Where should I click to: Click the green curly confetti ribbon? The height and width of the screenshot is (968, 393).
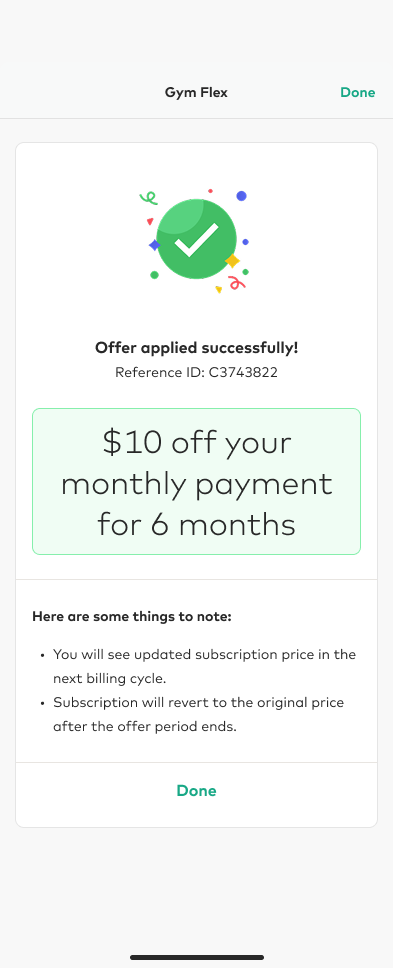148,198
